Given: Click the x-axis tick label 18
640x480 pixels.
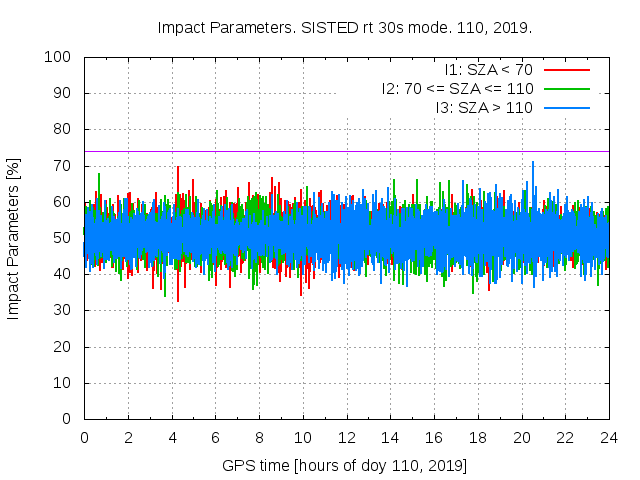Looking at the screenshot, I should tap(478, 438).
